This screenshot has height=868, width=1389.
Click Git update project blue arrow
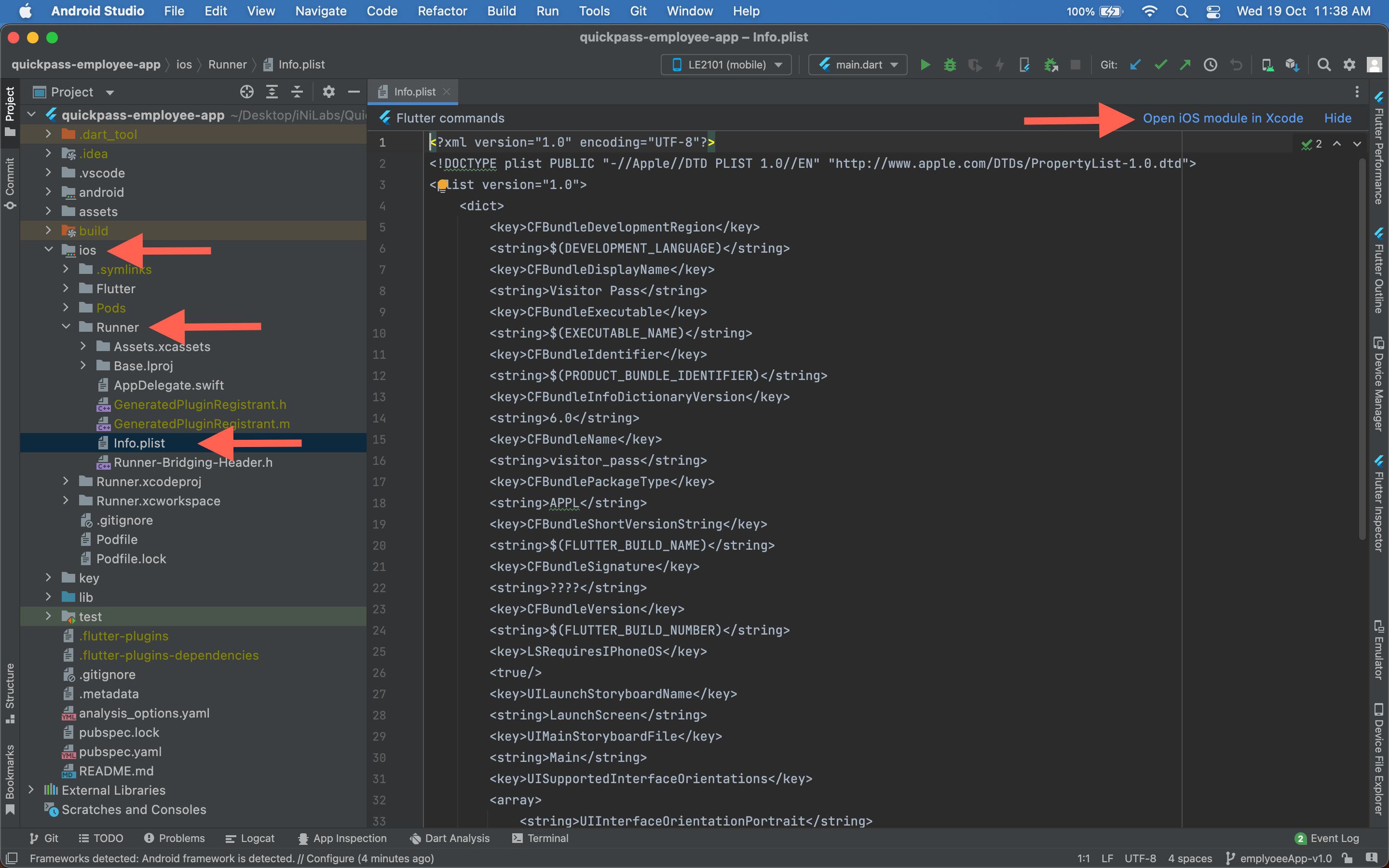[1135, 65]
